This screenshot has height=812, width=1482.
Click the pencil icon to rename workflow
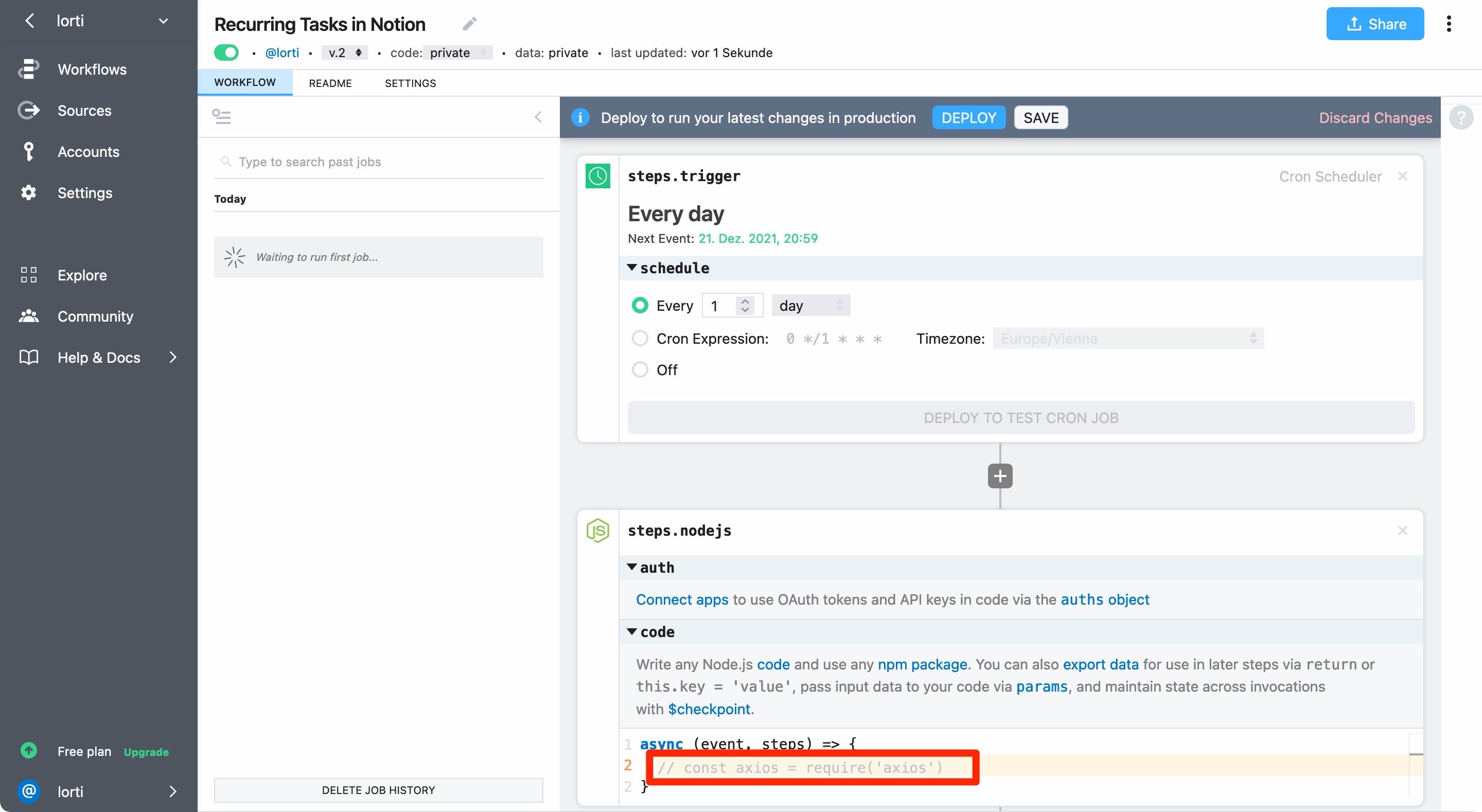pos(469,24)
